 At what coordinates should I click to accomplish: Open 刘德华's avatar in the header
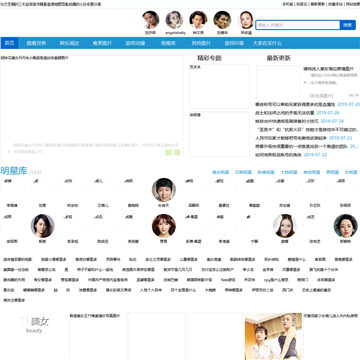[x=222, y=20]
